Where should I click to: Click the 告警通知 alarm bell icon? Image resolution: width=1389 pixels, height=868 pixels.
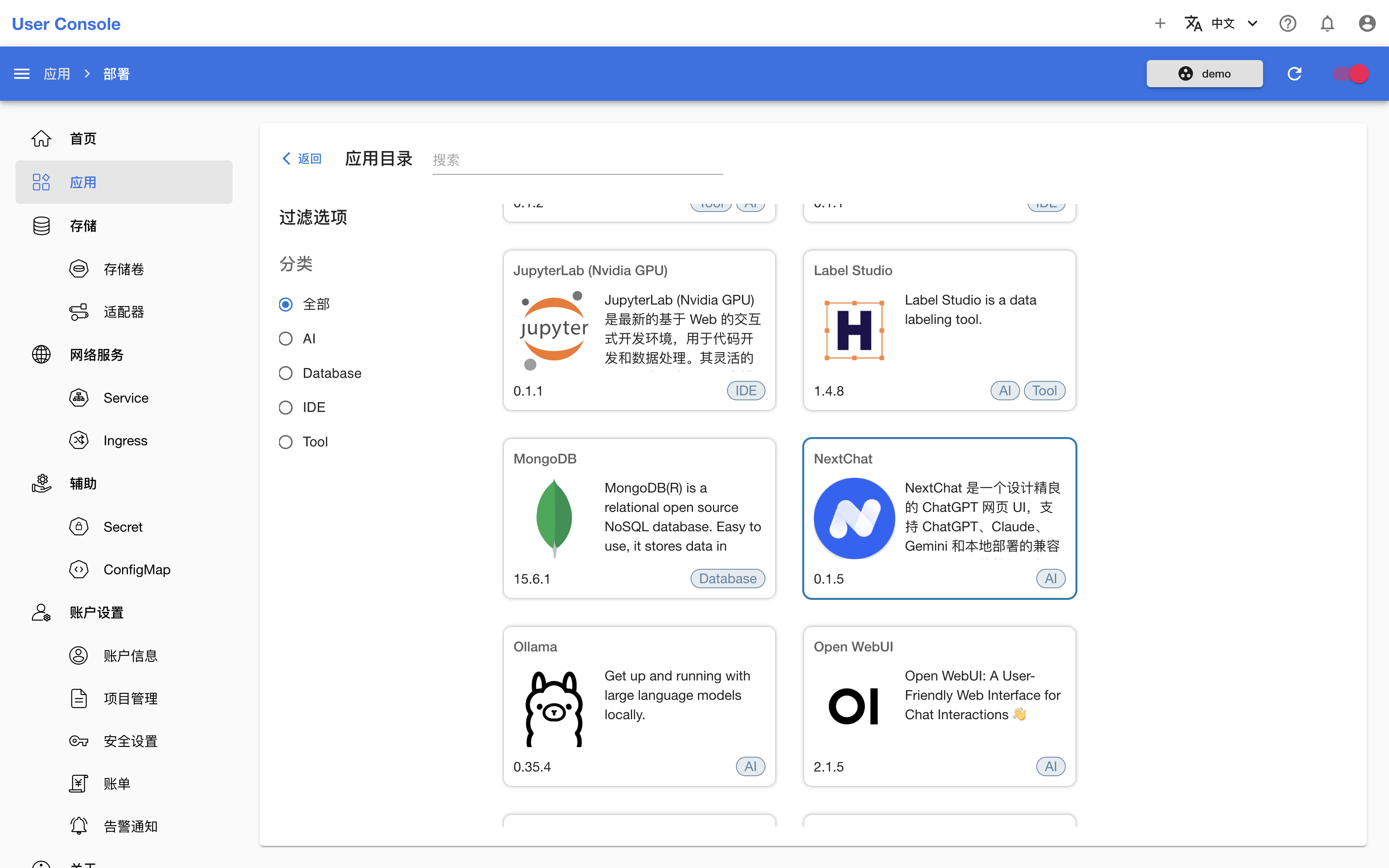(x=79, y=826)
